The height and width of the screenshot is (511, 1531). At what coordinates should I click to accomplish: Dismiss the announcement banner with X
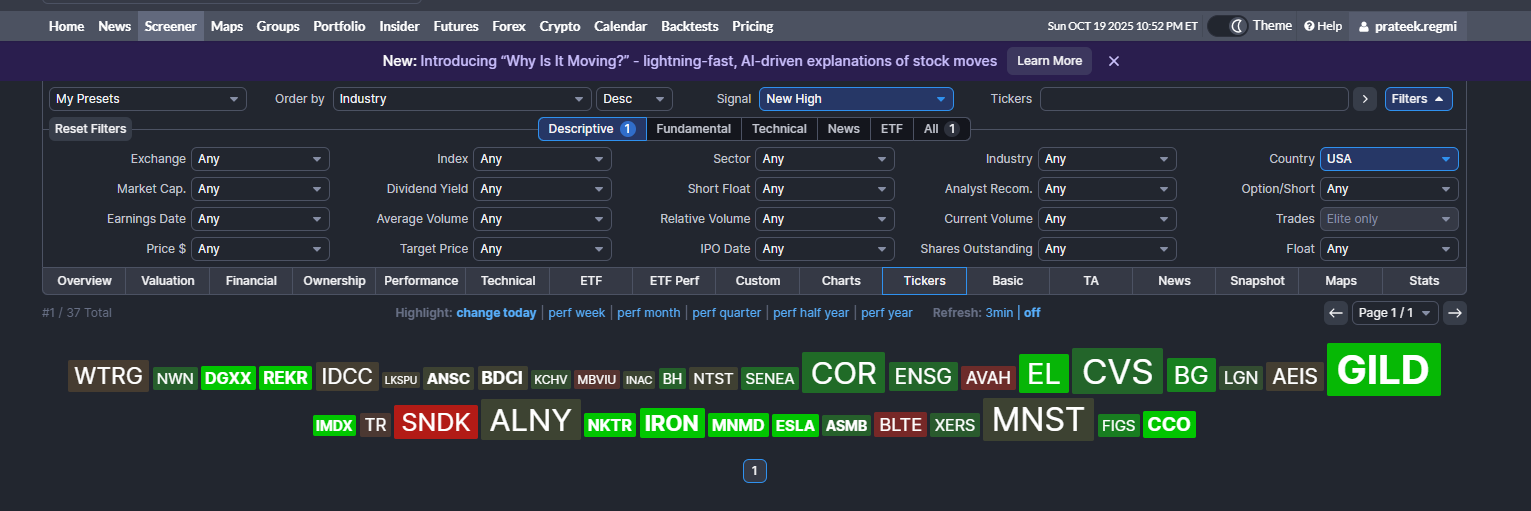tap(1114, 61)
